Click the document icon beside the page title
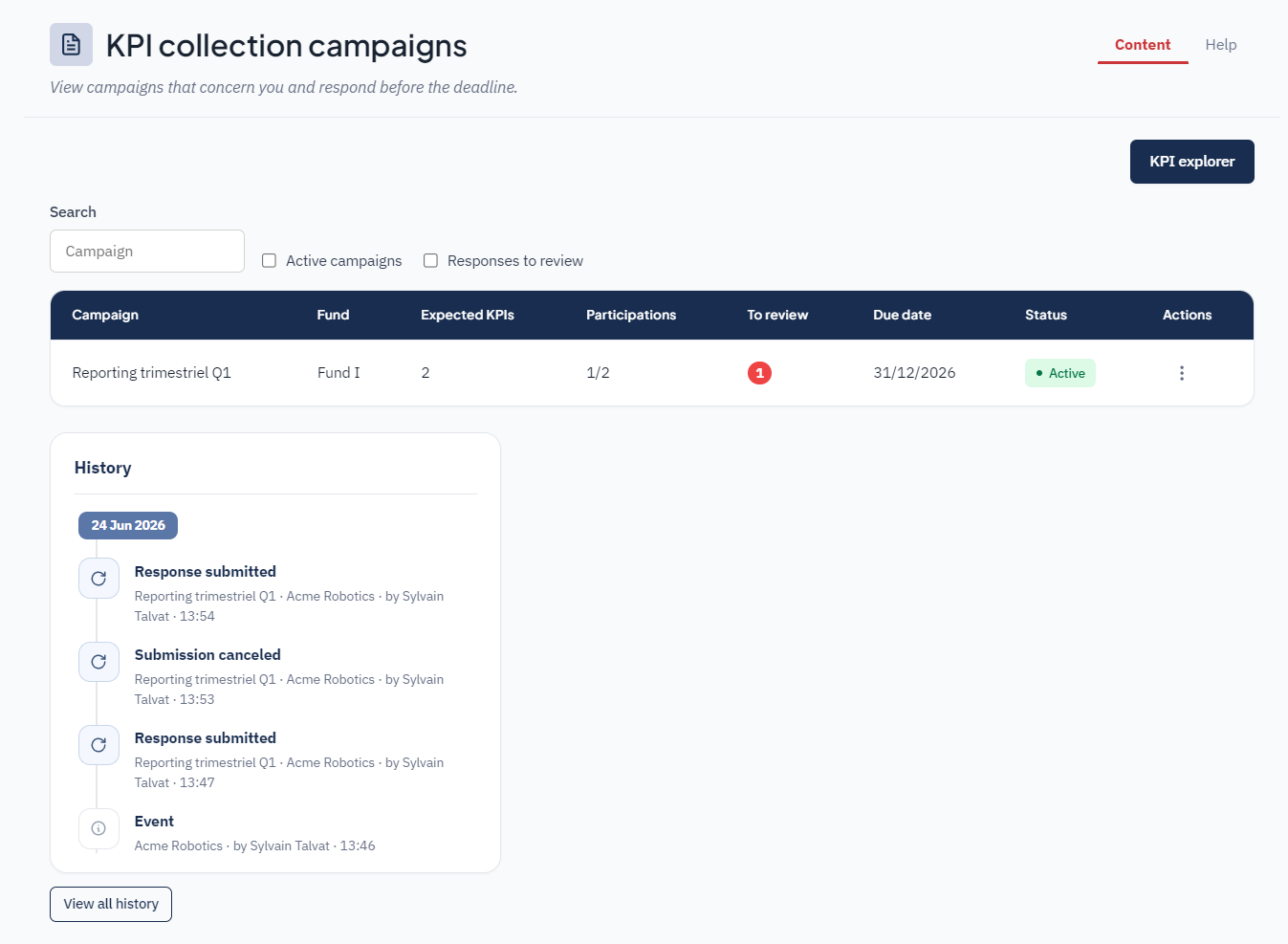 [71, 45]
